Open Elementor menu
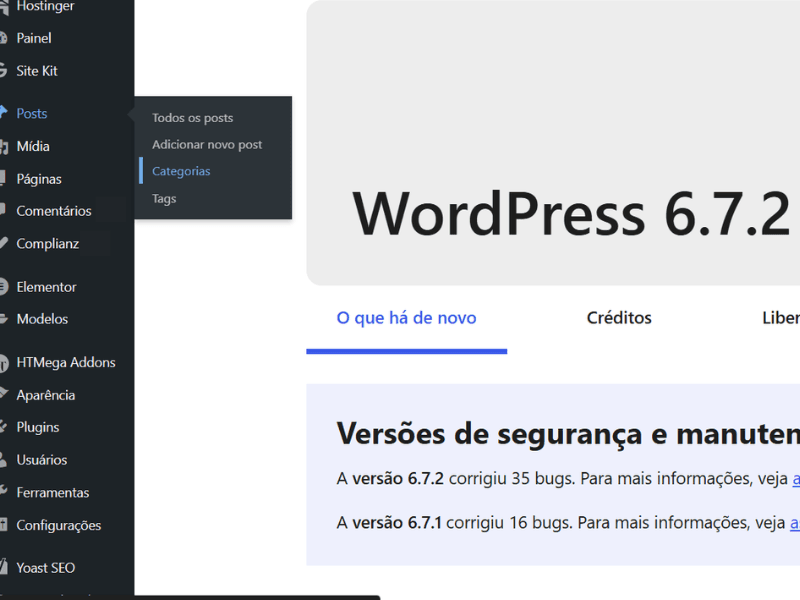 click(x=46, y=287)
